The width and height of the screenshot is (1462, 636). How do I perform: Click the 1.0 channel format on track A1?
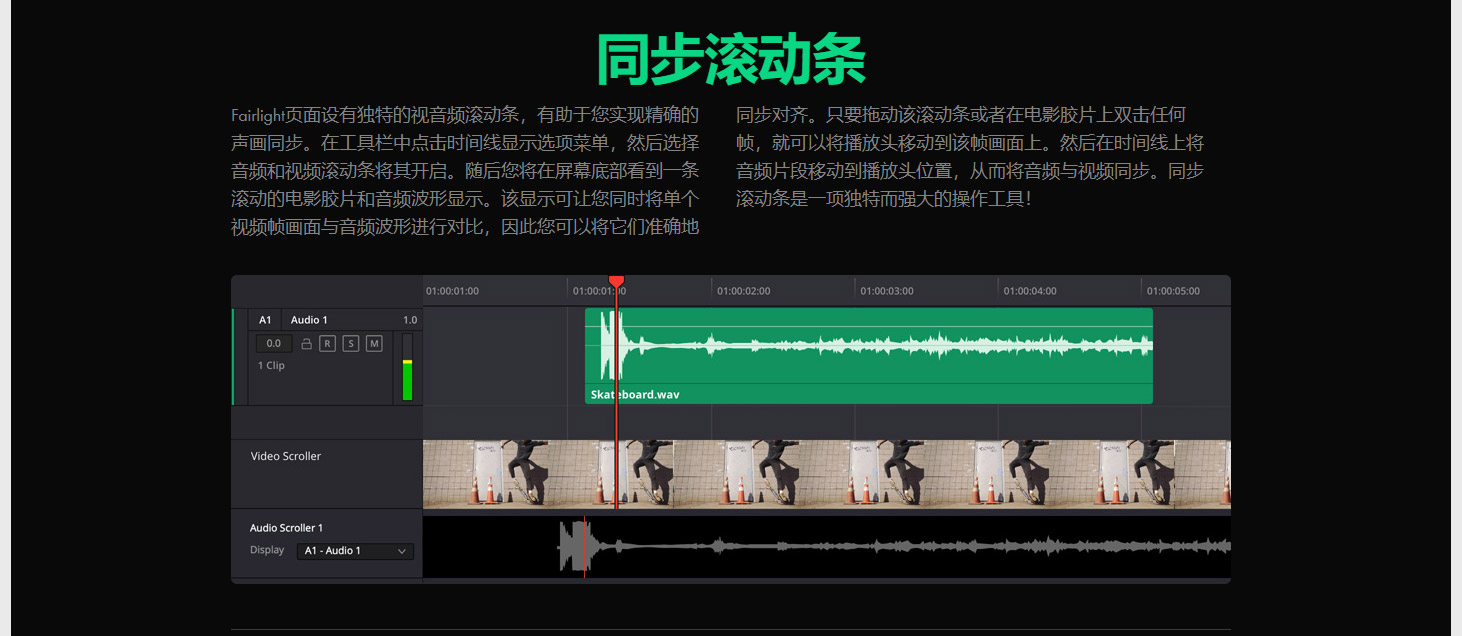tap(410, 320)
